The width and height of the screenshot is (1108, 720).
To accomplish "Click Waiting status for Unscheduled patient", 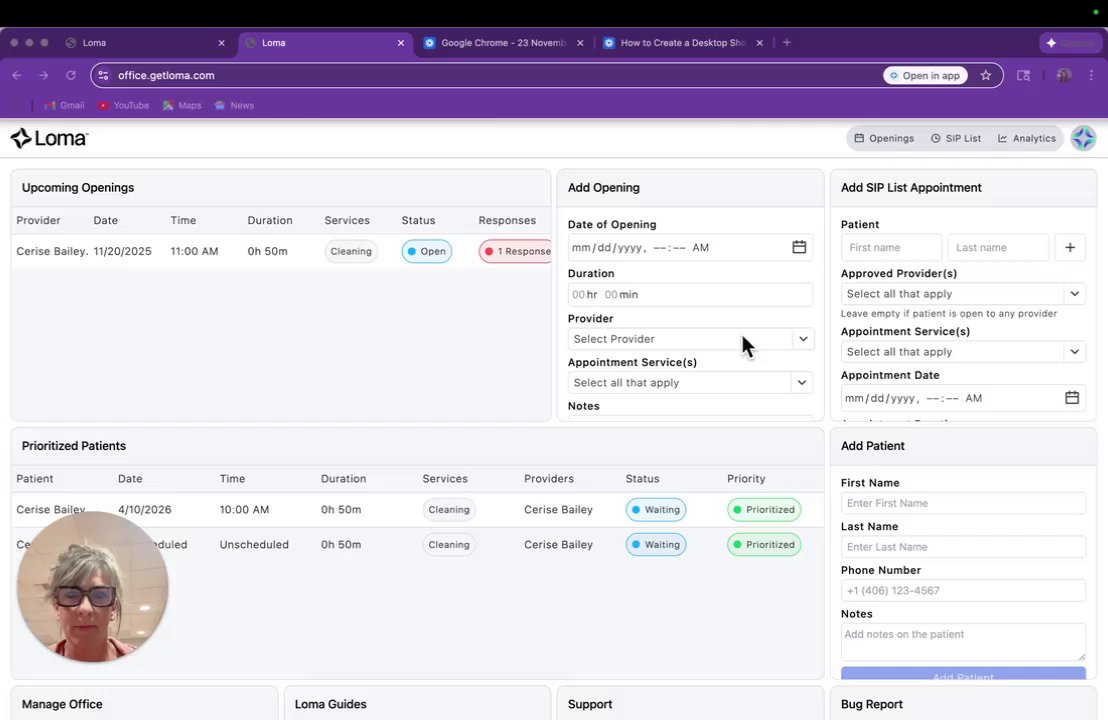I will [656, 545].
